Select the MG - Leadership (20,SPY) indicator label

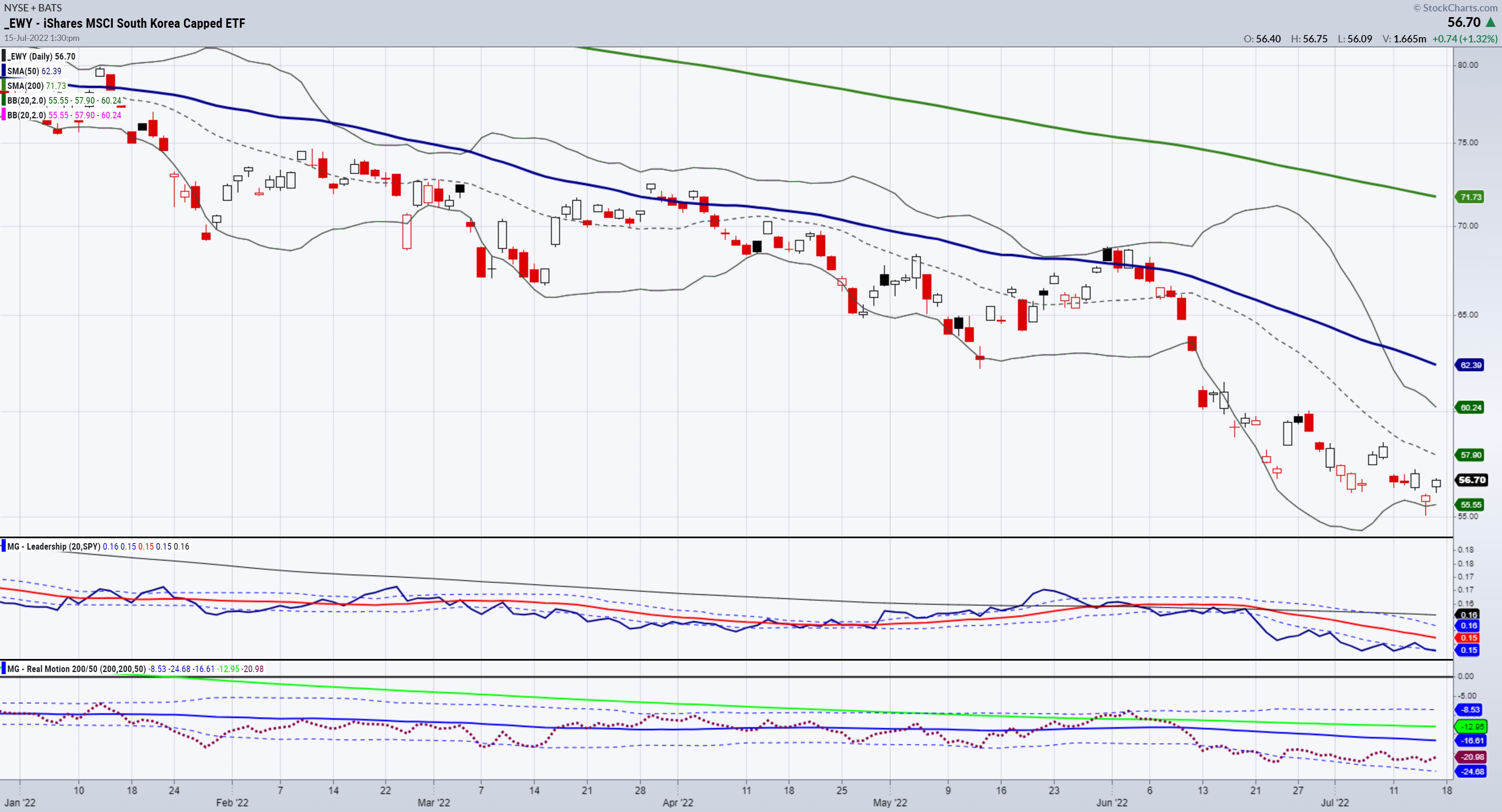[x=53, y=546]
